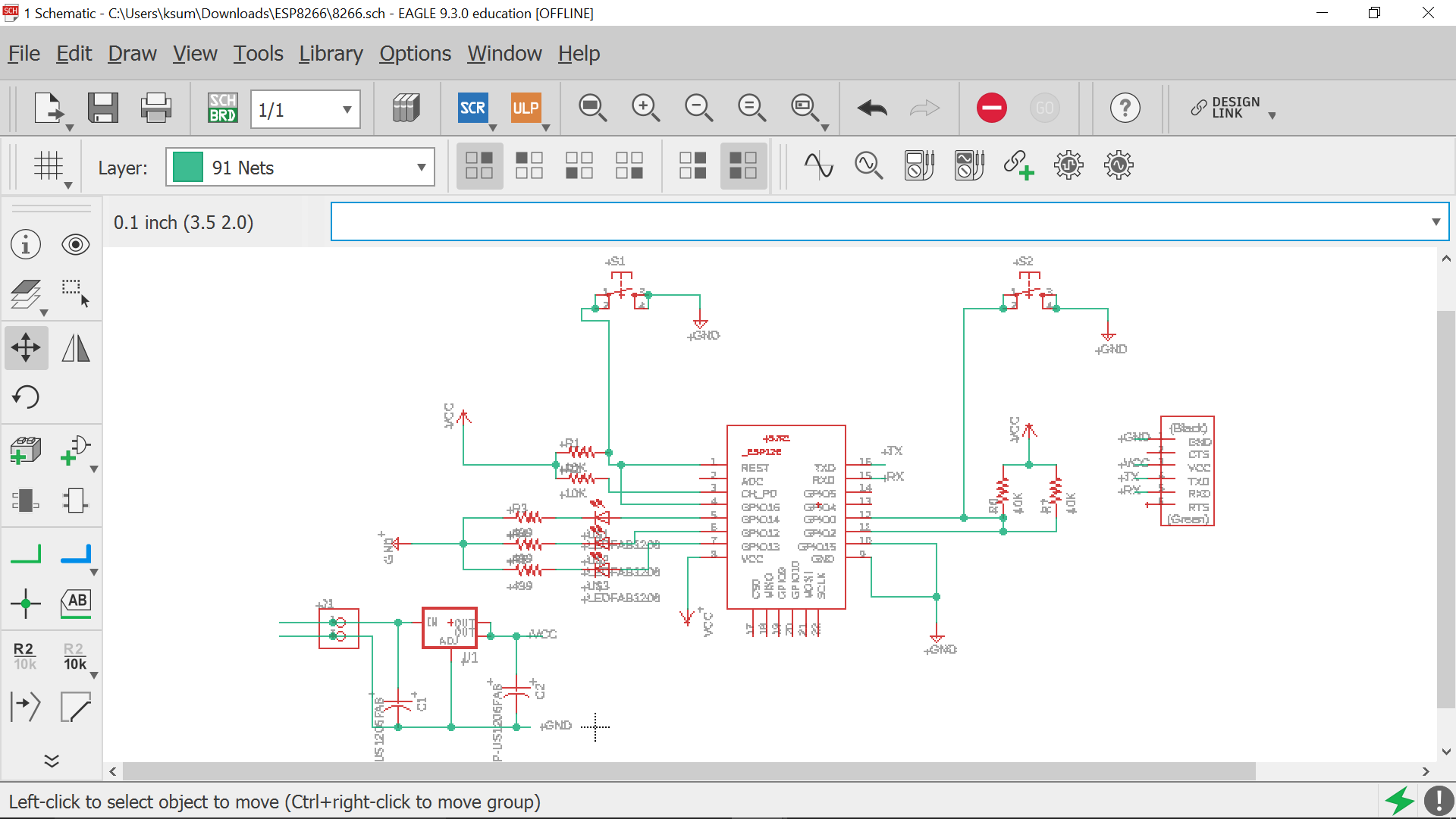
Task: Click the Stop command red icon
Action: click(991, 108)
